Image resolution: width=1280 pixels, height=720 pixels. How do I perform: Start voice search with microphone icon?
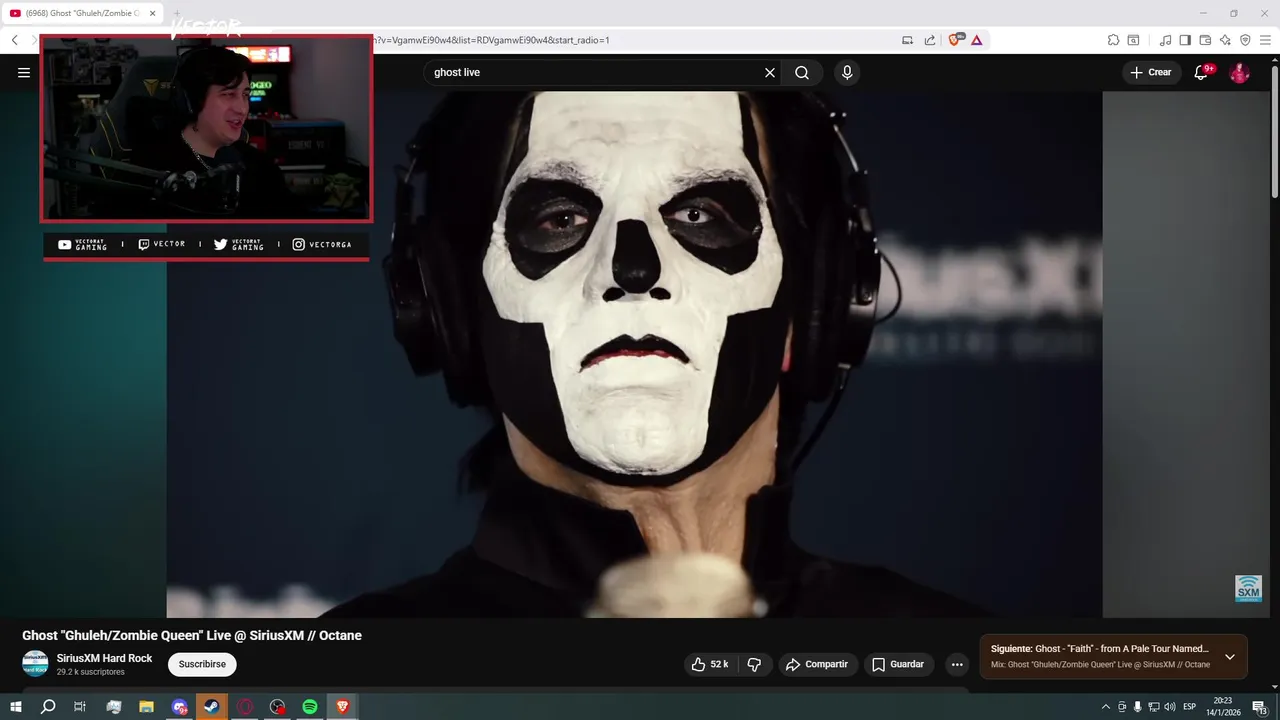click(x=847, y=72)
